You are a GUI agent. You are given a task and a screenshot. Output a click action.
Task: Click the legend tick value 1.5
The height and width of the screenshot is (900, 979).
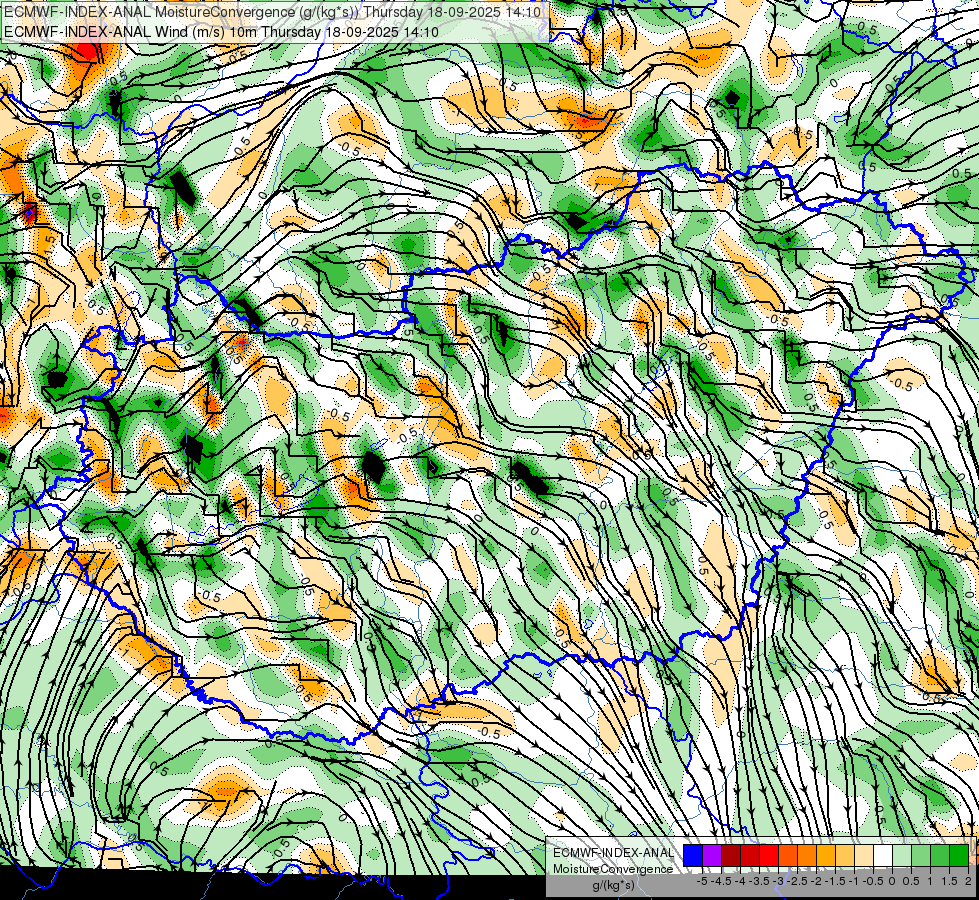[949, 881]
